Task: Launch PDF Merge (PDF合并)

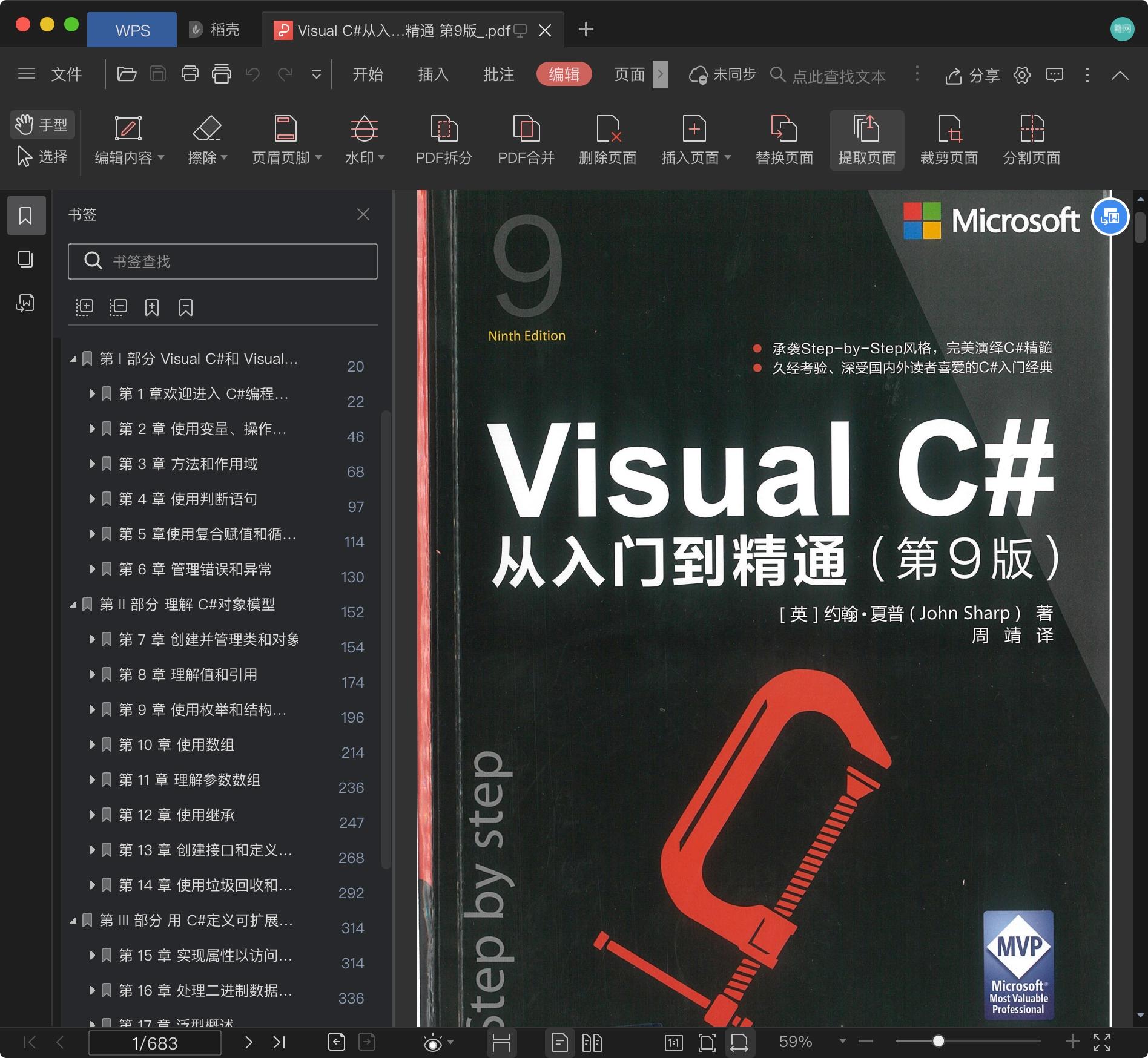Action: pos(526,140)
